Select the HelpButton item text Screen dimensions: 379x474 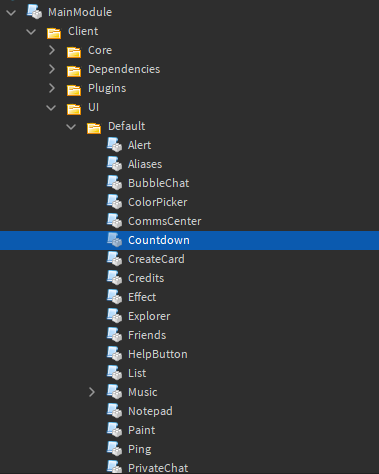pos(158,354)
